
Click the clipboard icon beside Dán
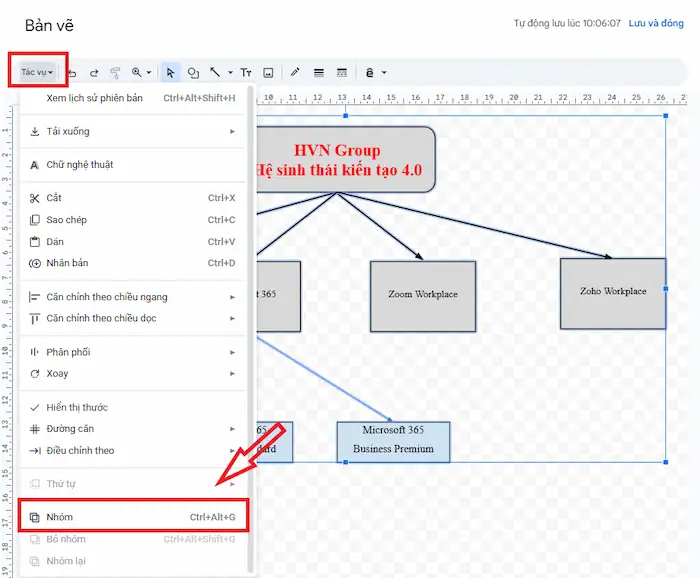(x=34, y=241)
